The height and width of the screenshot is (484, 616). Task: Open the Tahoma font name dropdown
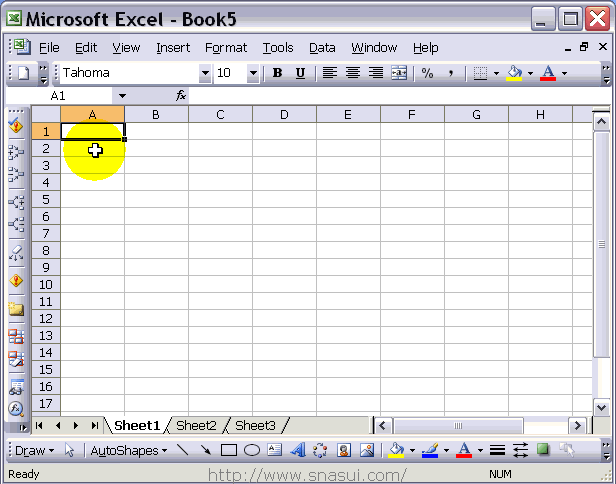coord(205,73)
